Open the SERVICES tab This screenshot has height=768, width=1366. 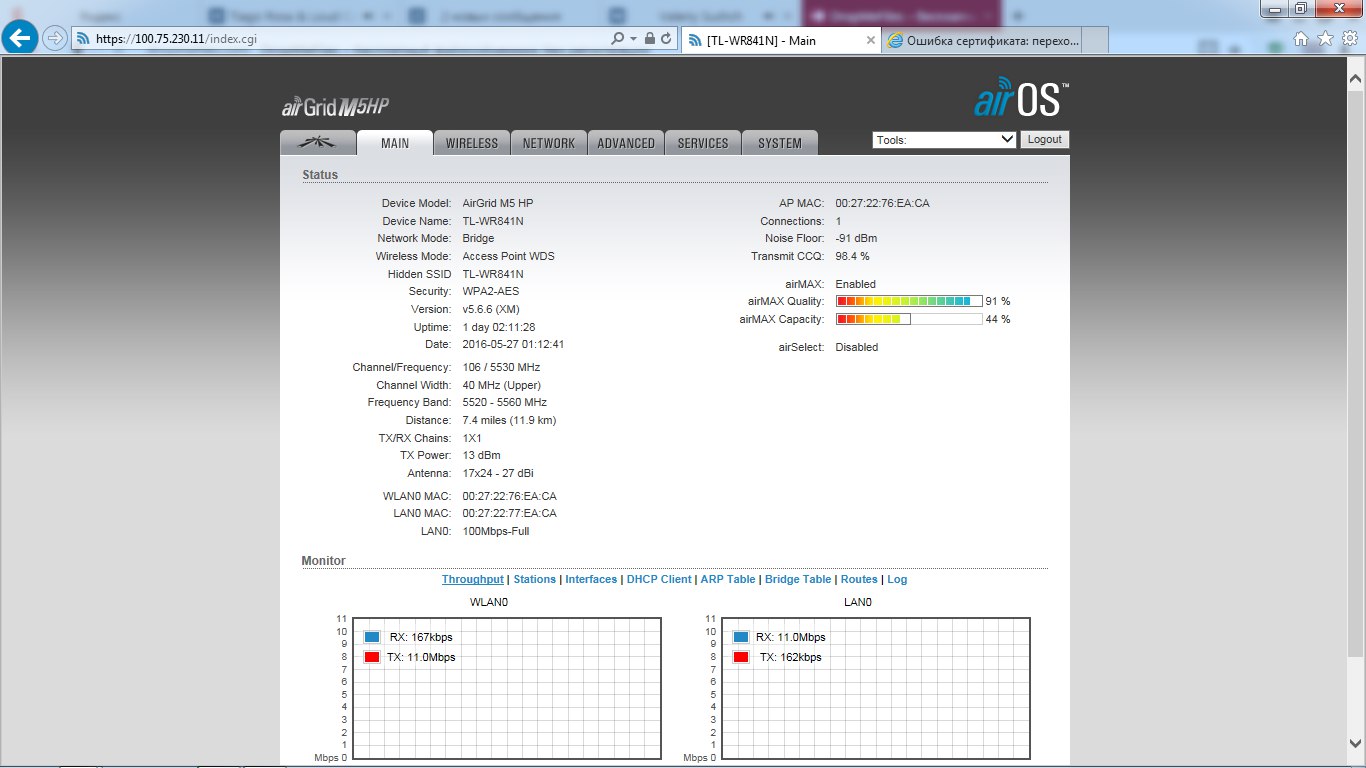(703, 143)
